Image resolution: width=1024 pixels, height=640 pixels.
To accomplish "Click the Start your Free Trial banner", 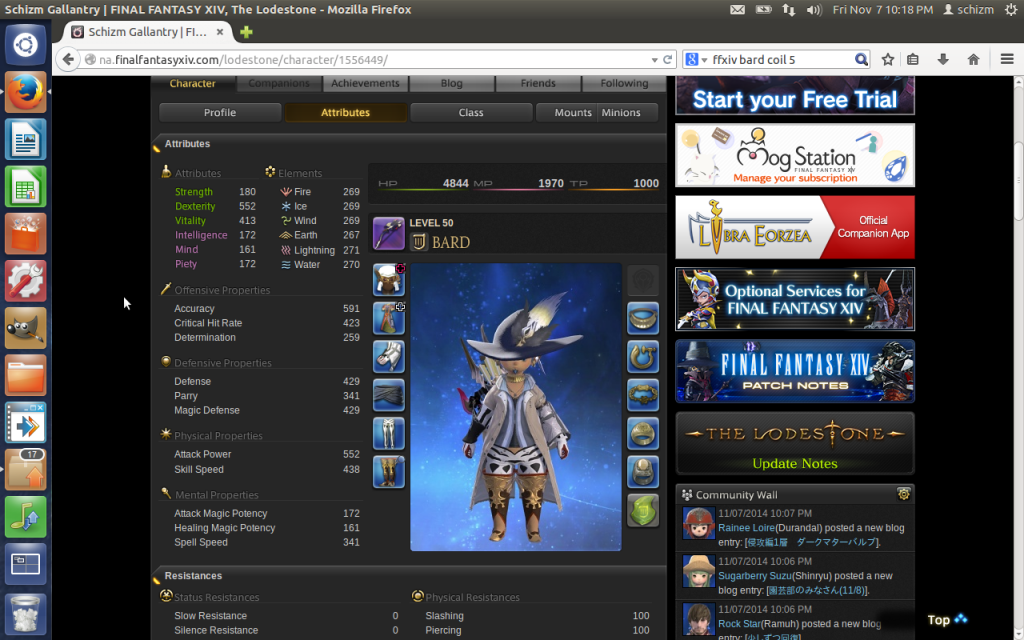I will 795,95.
